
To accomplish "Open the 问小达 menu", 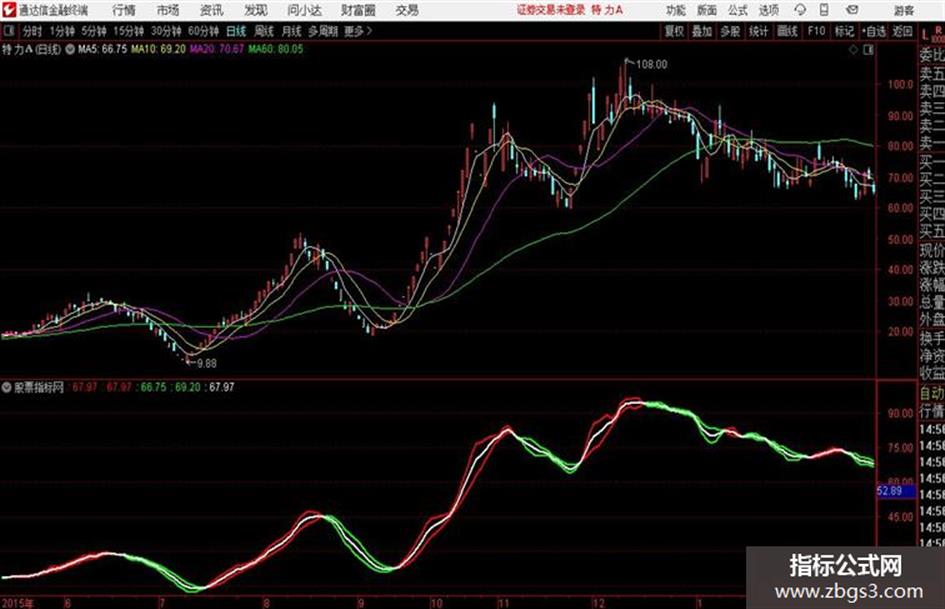I will point(304,10).
